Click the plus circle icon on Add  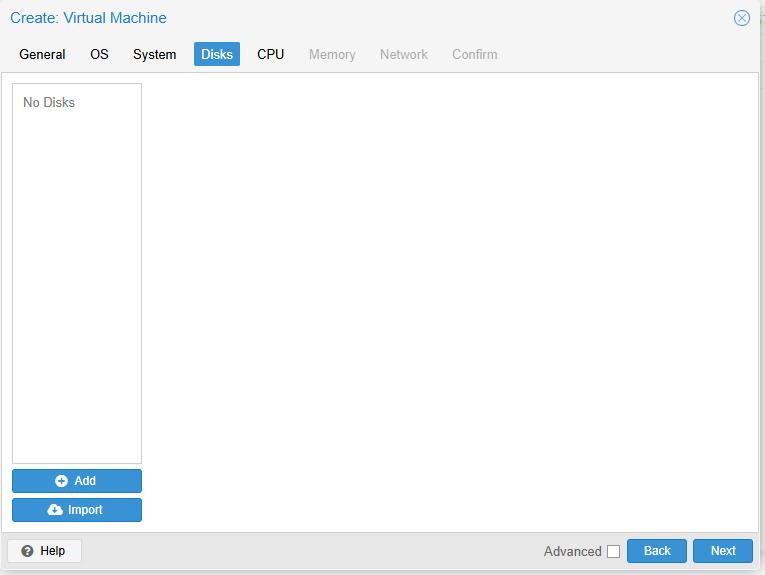click(61, 481)
